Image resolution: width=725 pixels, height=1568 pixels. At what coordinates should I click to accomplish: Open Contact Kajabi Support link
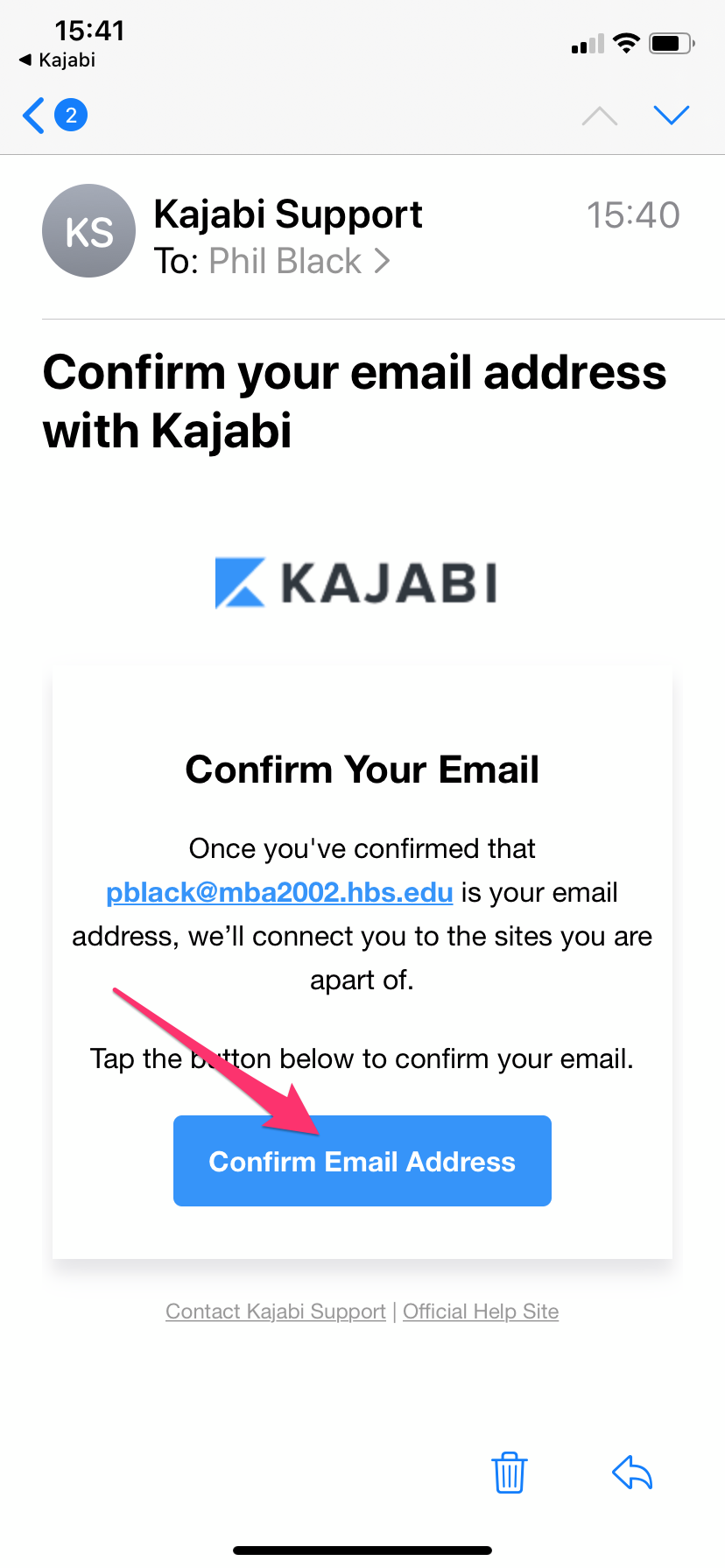275,1311
